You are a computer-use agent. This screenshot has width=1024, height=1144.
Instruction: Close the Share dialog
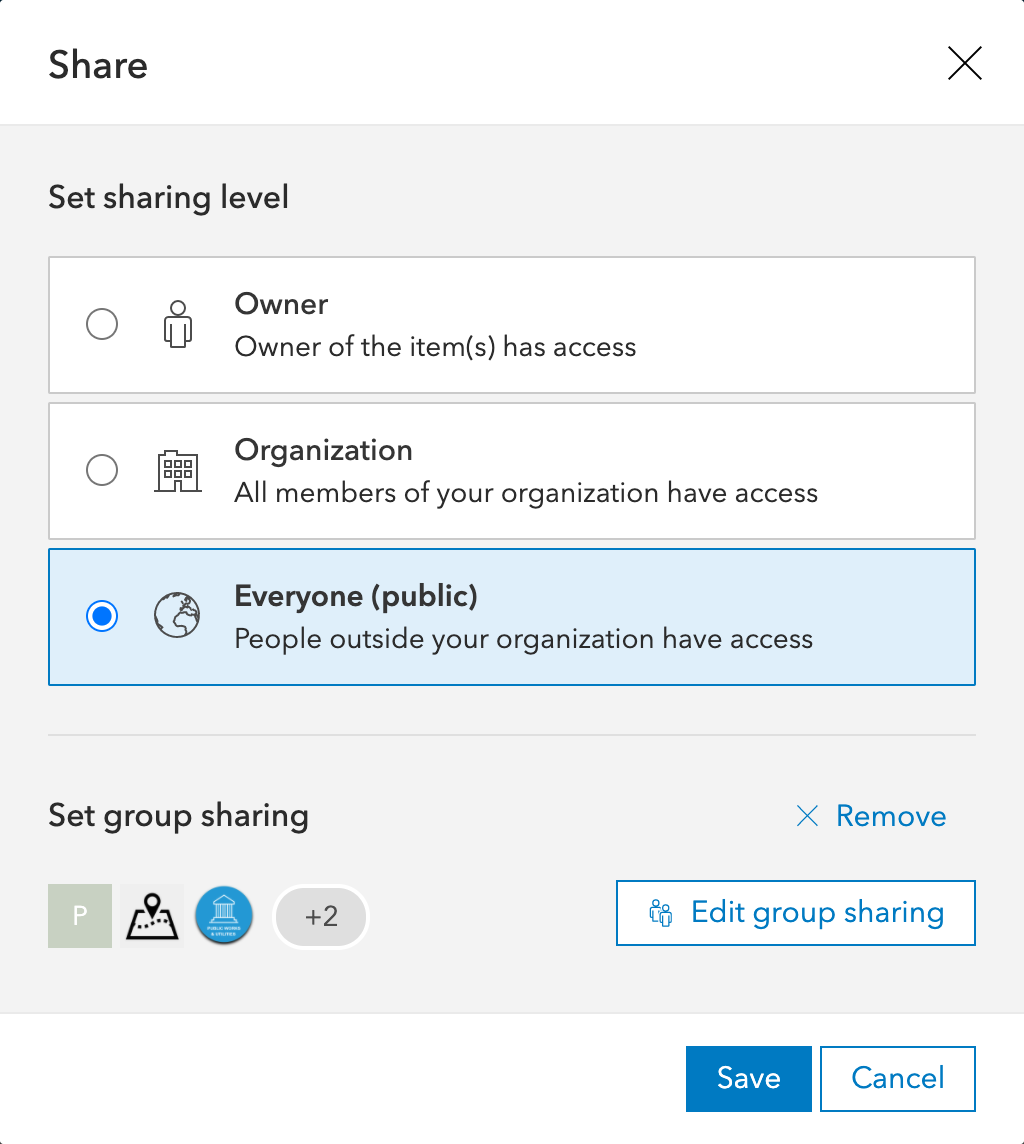(x=965, y=65)
